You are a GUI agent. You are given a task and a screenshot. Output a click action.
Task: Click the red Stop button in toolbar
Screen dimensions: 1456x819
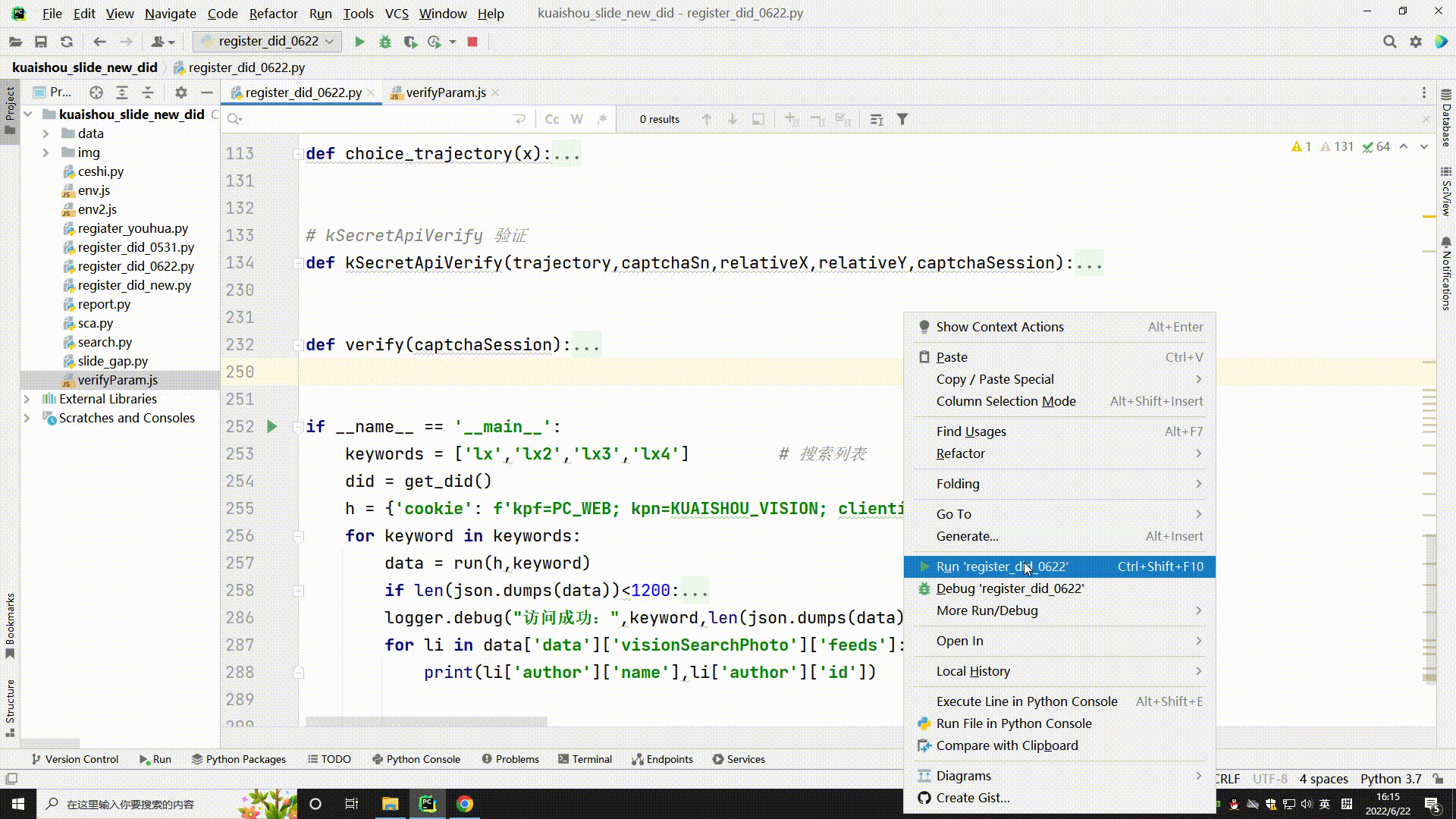[x=472, y=42]
